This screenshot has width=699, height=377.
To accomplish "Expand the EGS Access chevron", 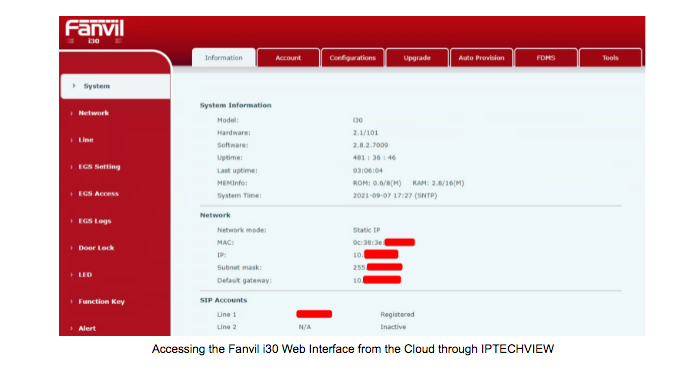I will 71,194.
